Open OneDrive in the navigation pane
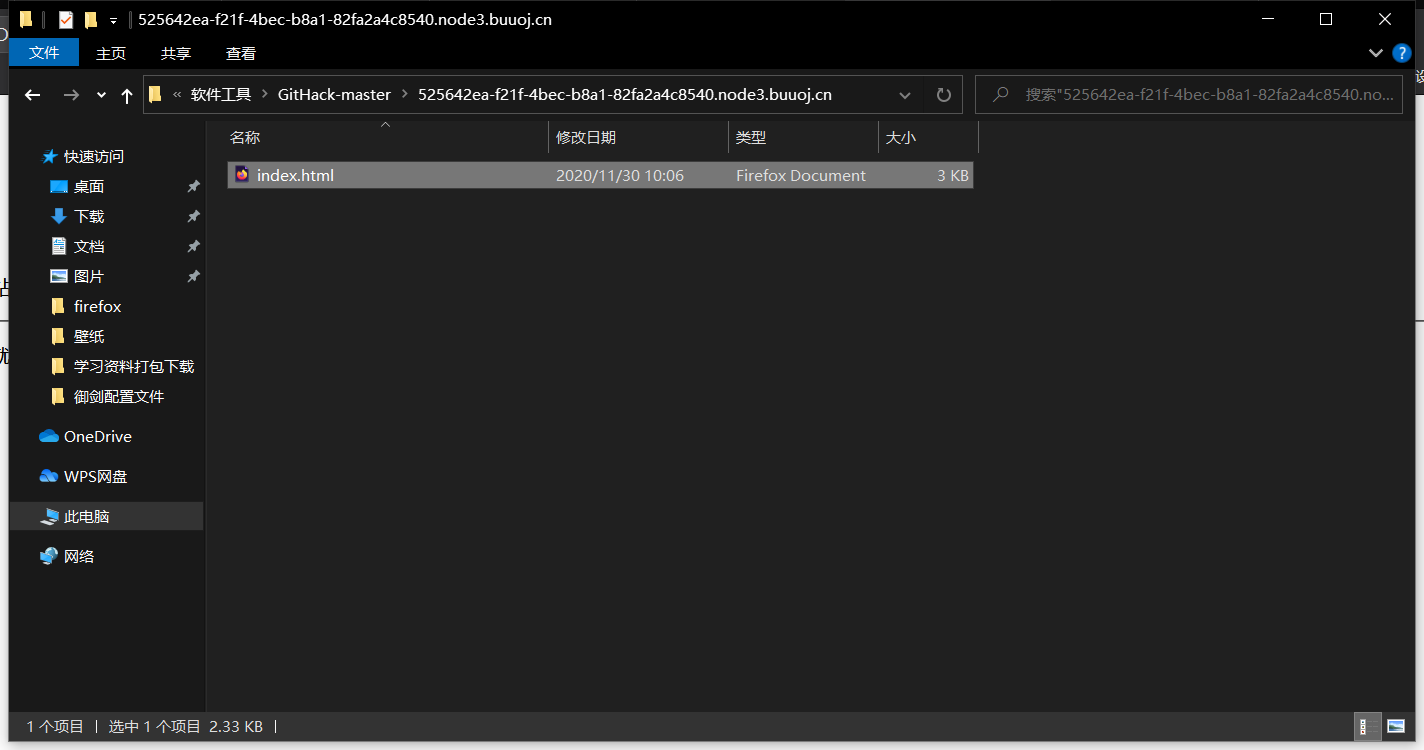Screen dimensions: 1424x750 point(98,437)
